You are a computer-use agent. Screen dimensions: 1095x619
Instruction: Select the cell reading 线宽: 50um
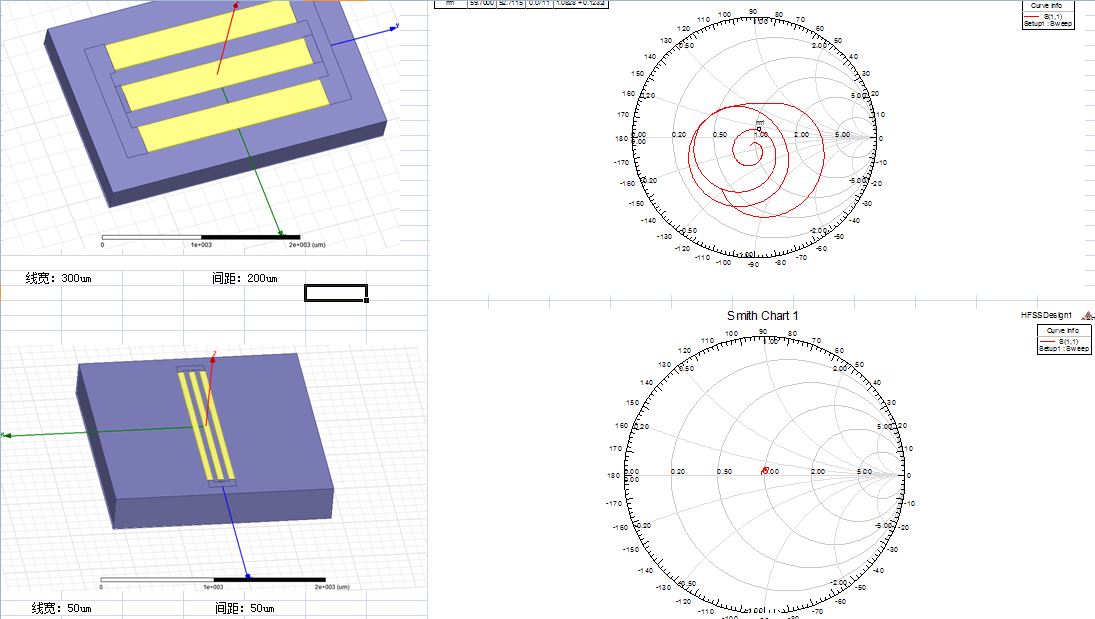pyautogui.click(x=61, y=609)
